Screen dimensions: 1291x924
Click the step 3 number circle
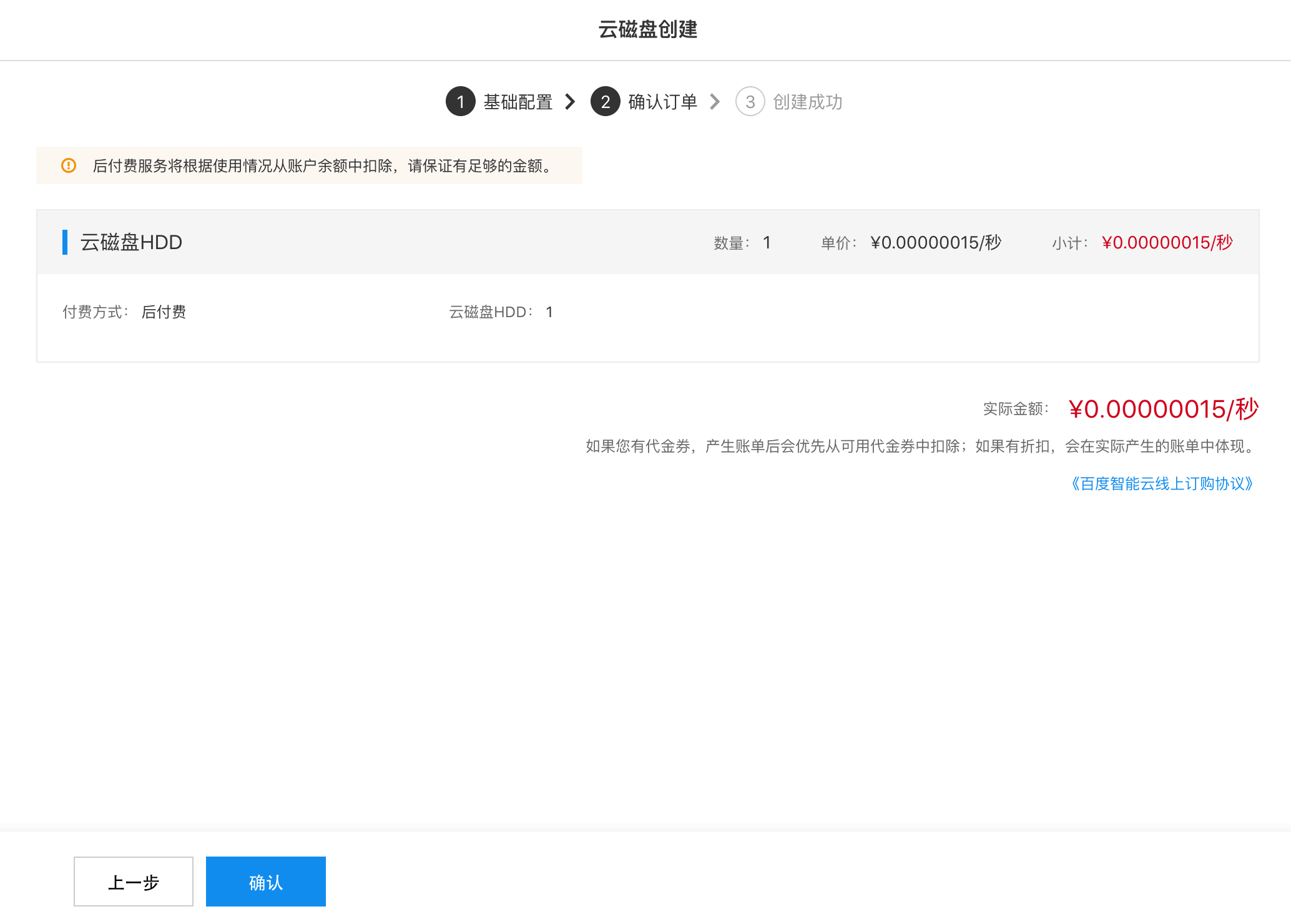tap(750, 101)
